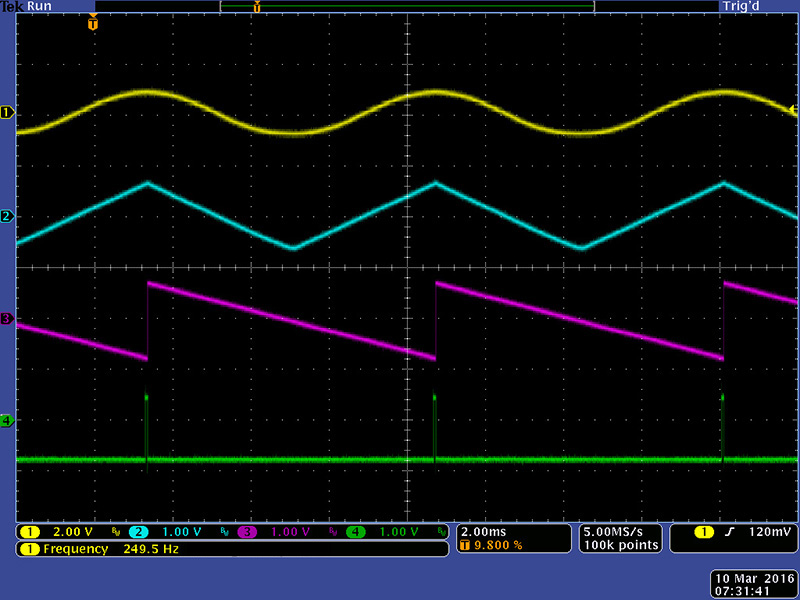Click the orange trigger position marker on the graticule
Screen dimensions: 800x600
[93, 23]
